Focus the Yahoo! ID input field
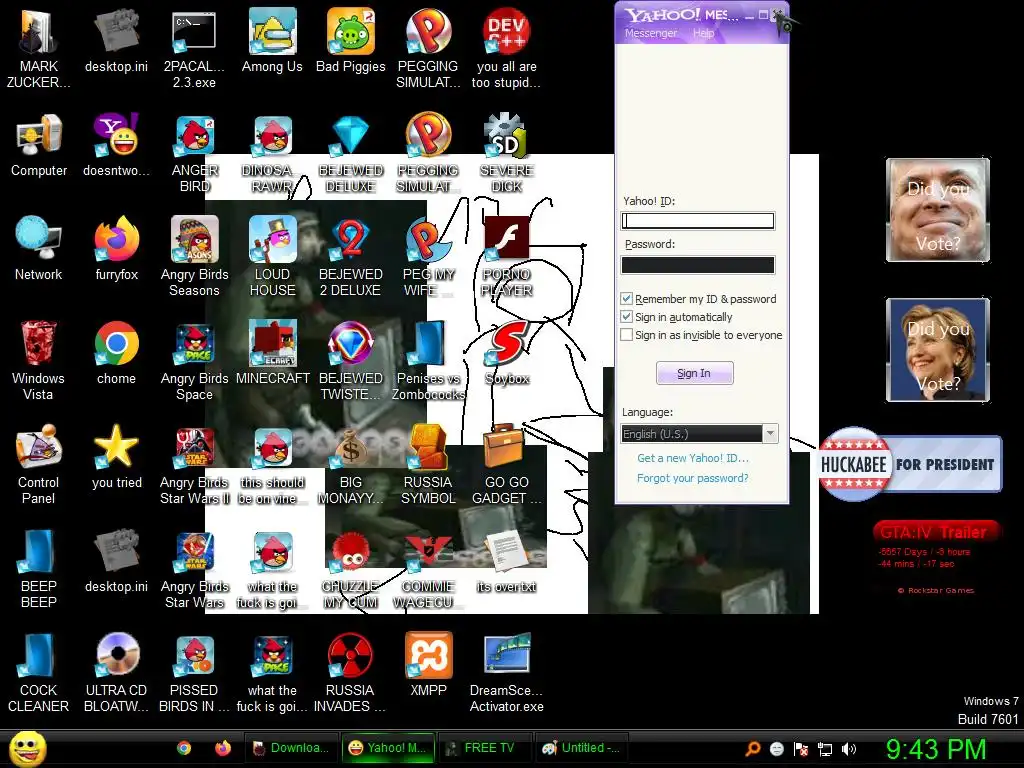Viewport: 1024px width, 768px height. [x=697, y=221]
